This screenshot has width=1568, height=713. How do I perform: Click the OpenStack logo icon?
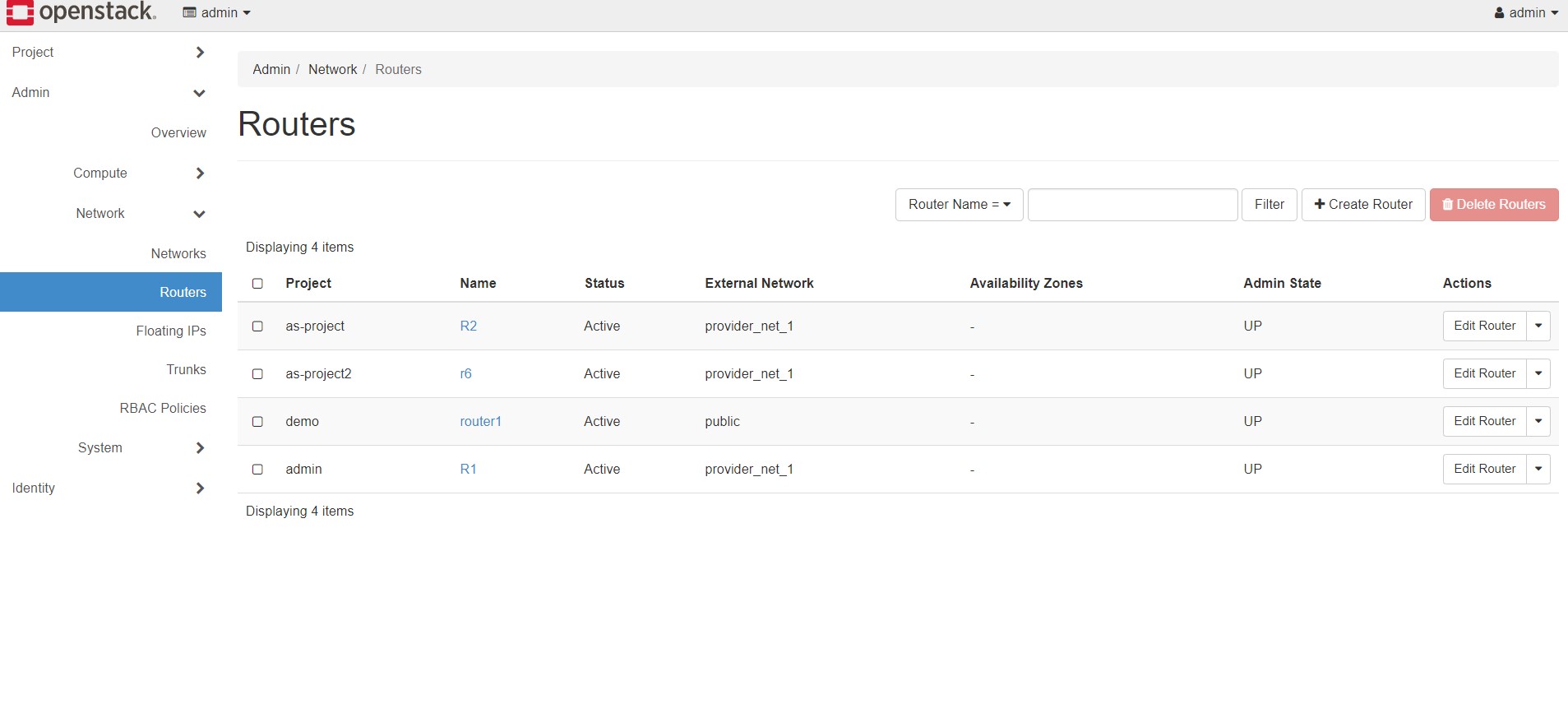pos(20,12)
